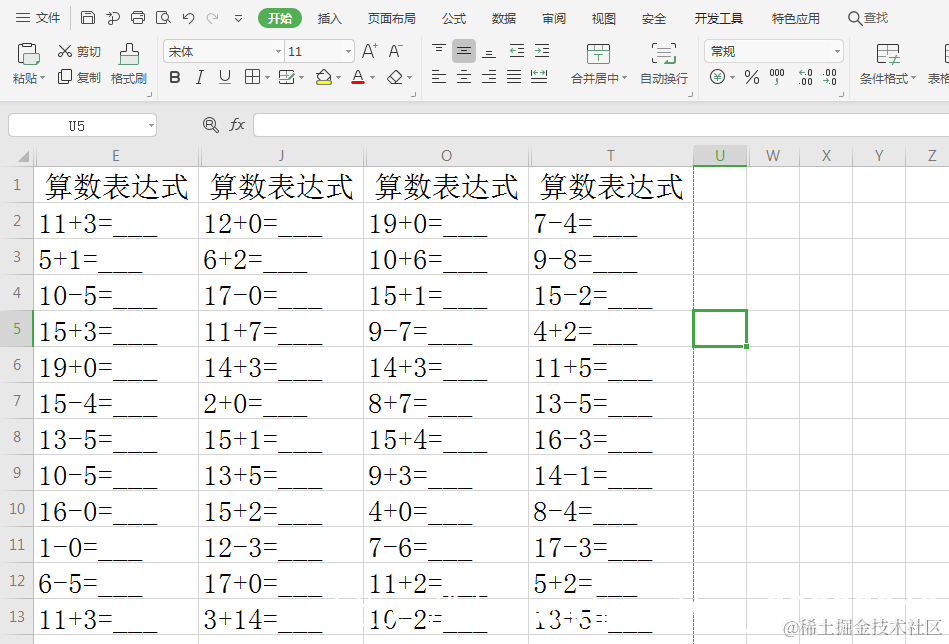
Task: Click the Paste icon
Action: coord(28,54)
